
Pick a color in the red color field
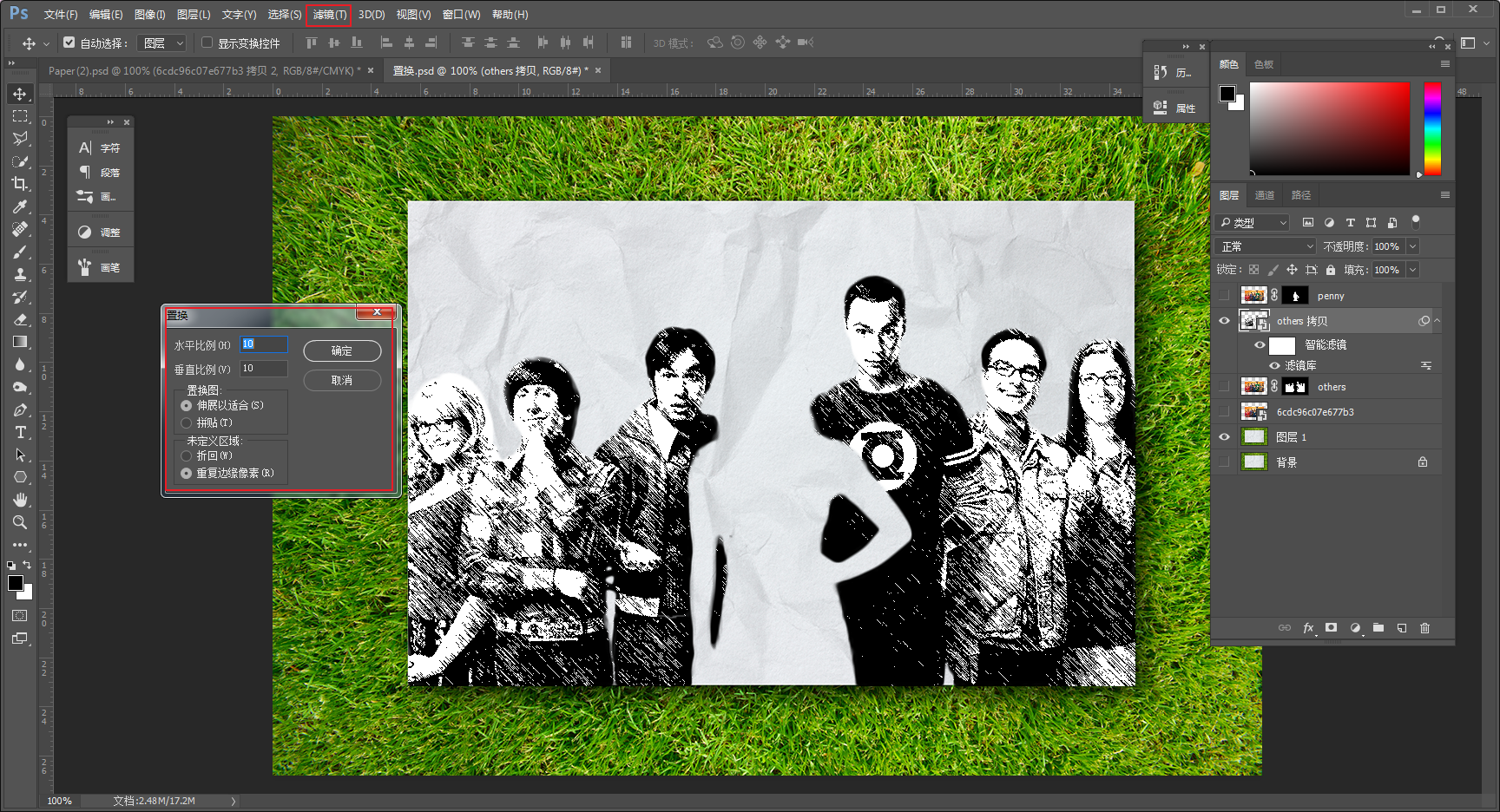(x=1330, y=128)
